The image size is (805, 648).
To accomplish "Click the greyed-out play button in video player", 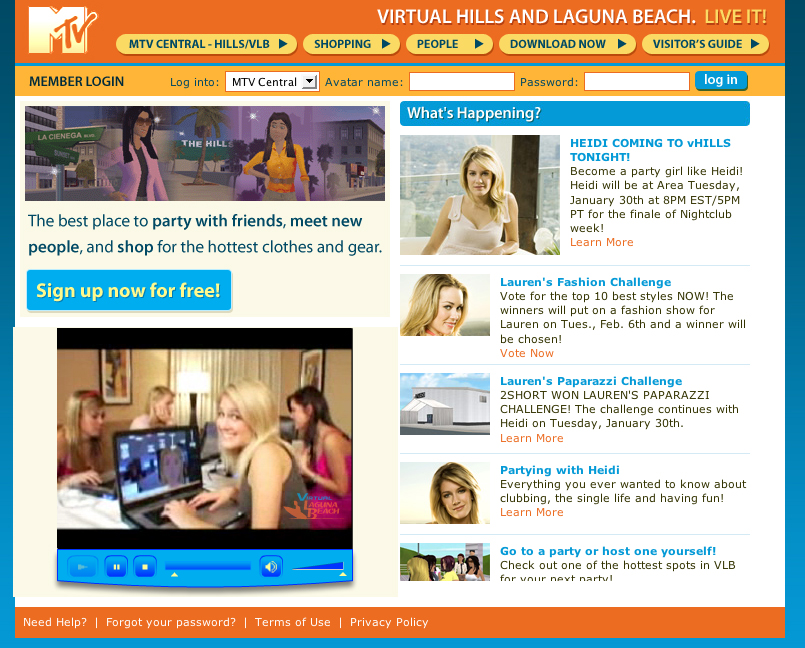I will point(82,567).
